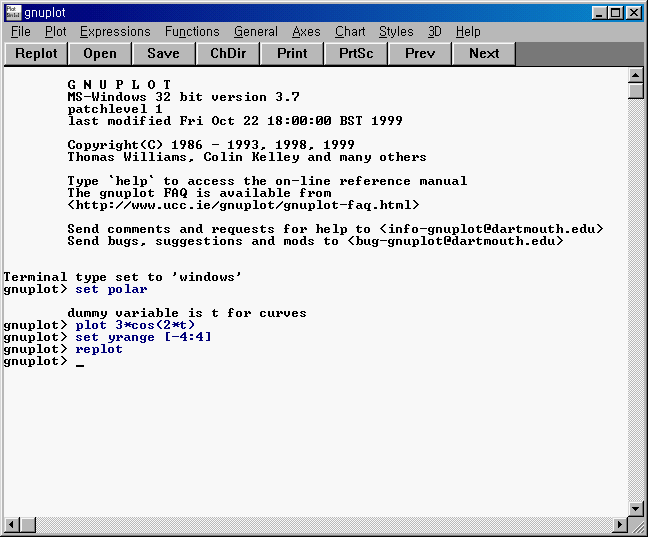Viewport: 648px width, 537px height.
Task: Click the vertical scrollbar down arrow
Action: 635,508
